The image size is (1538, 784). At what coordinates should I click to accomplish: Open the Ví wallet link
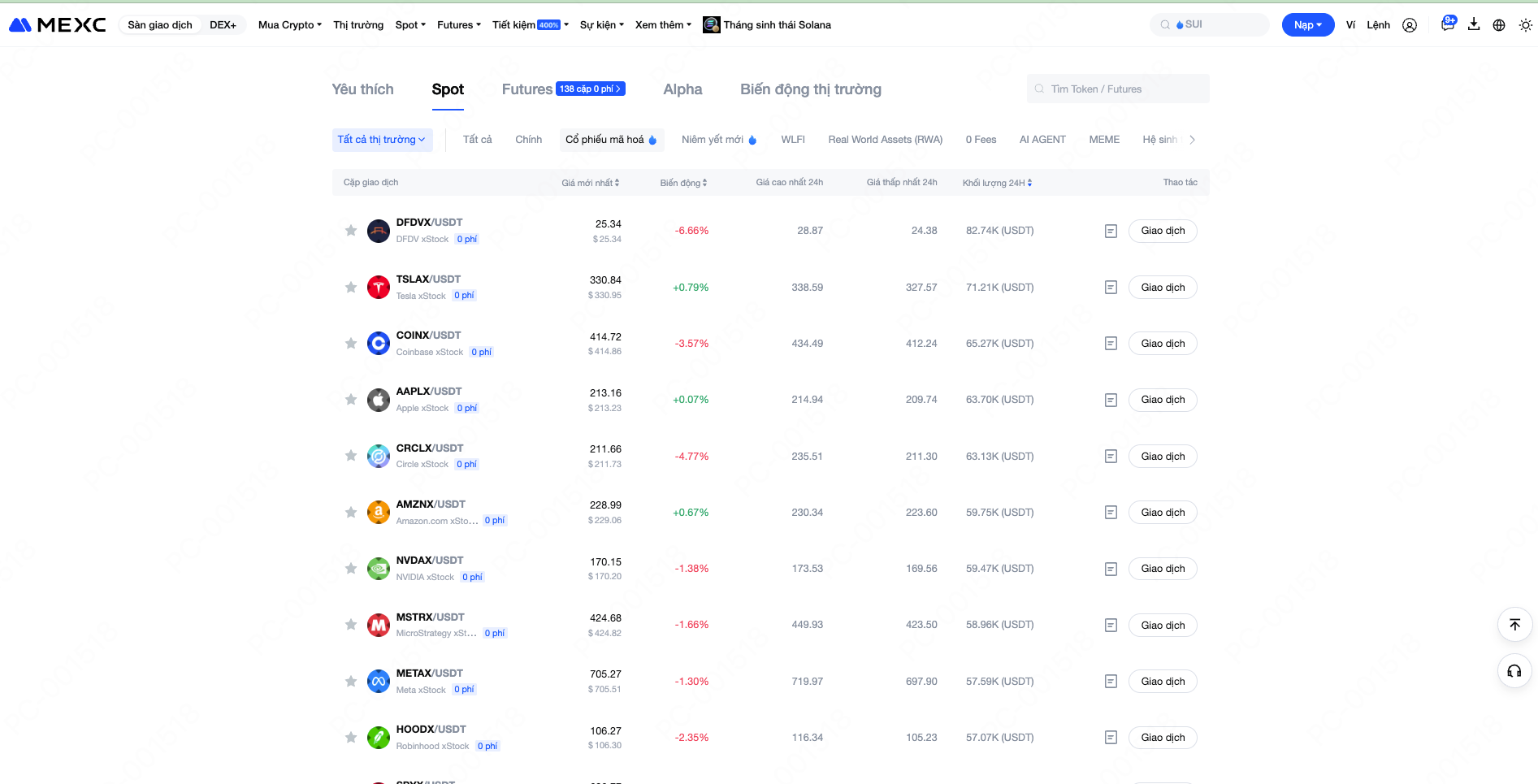[1351, 25]
